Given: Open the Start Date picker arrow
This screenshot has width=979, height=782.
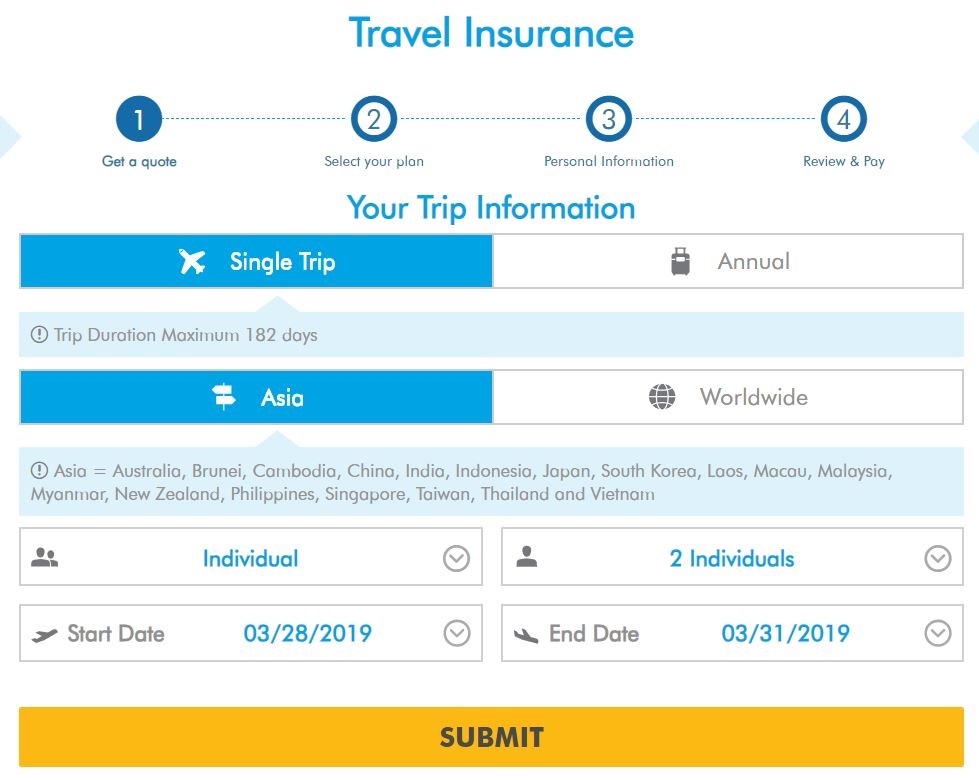Looking at the screenshot, I should [456, 633].
